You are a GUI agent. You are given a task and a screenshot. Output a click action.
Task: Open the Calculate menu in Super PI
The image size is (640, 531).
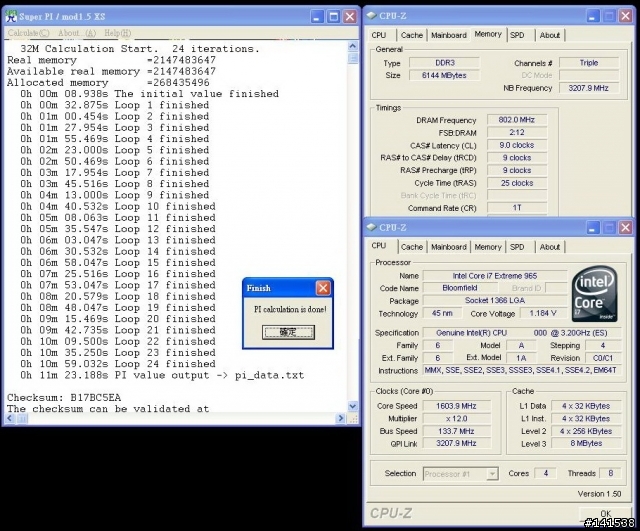(29, 33)
